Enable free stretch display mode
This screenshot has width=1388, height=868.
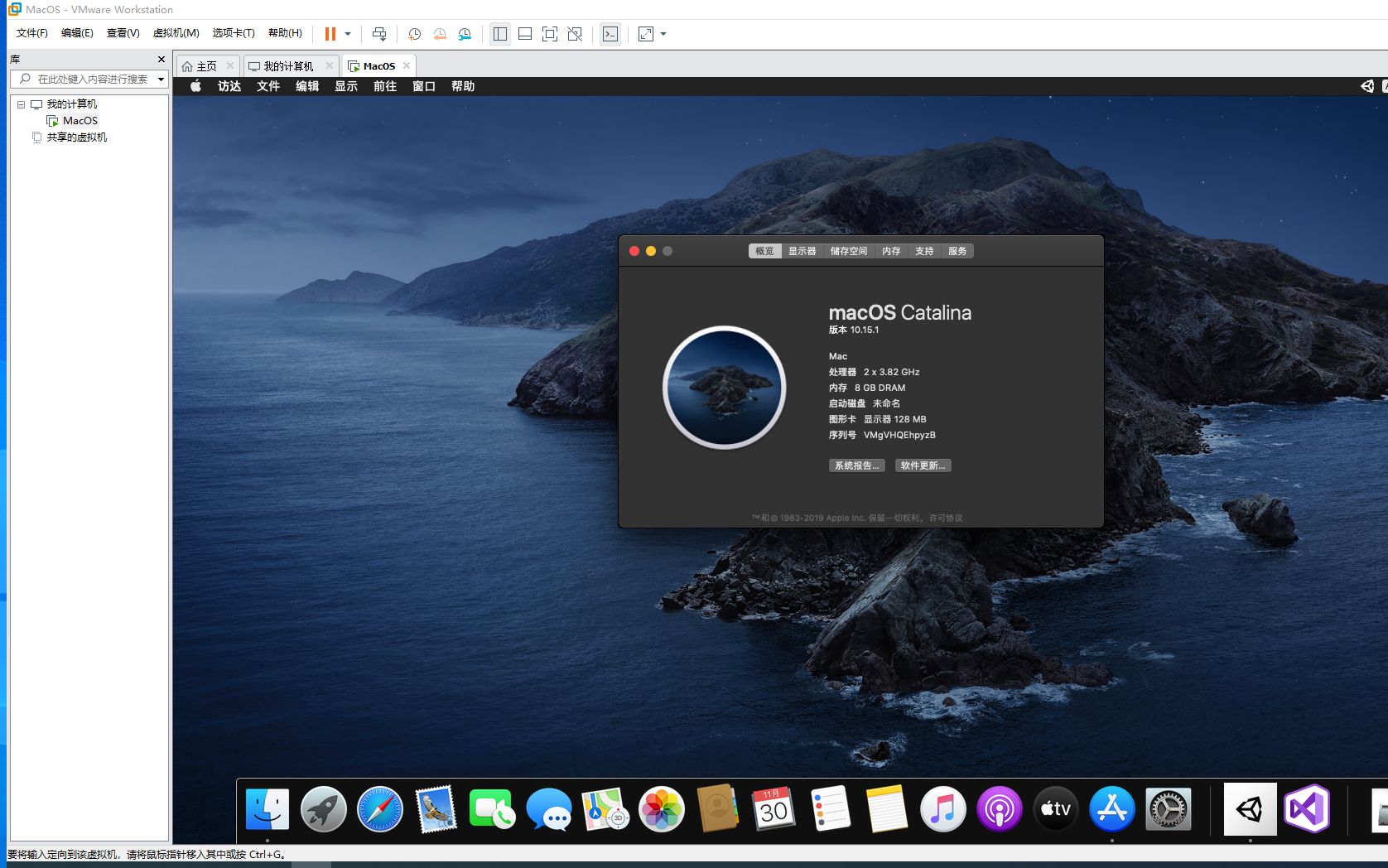point(575,34)
